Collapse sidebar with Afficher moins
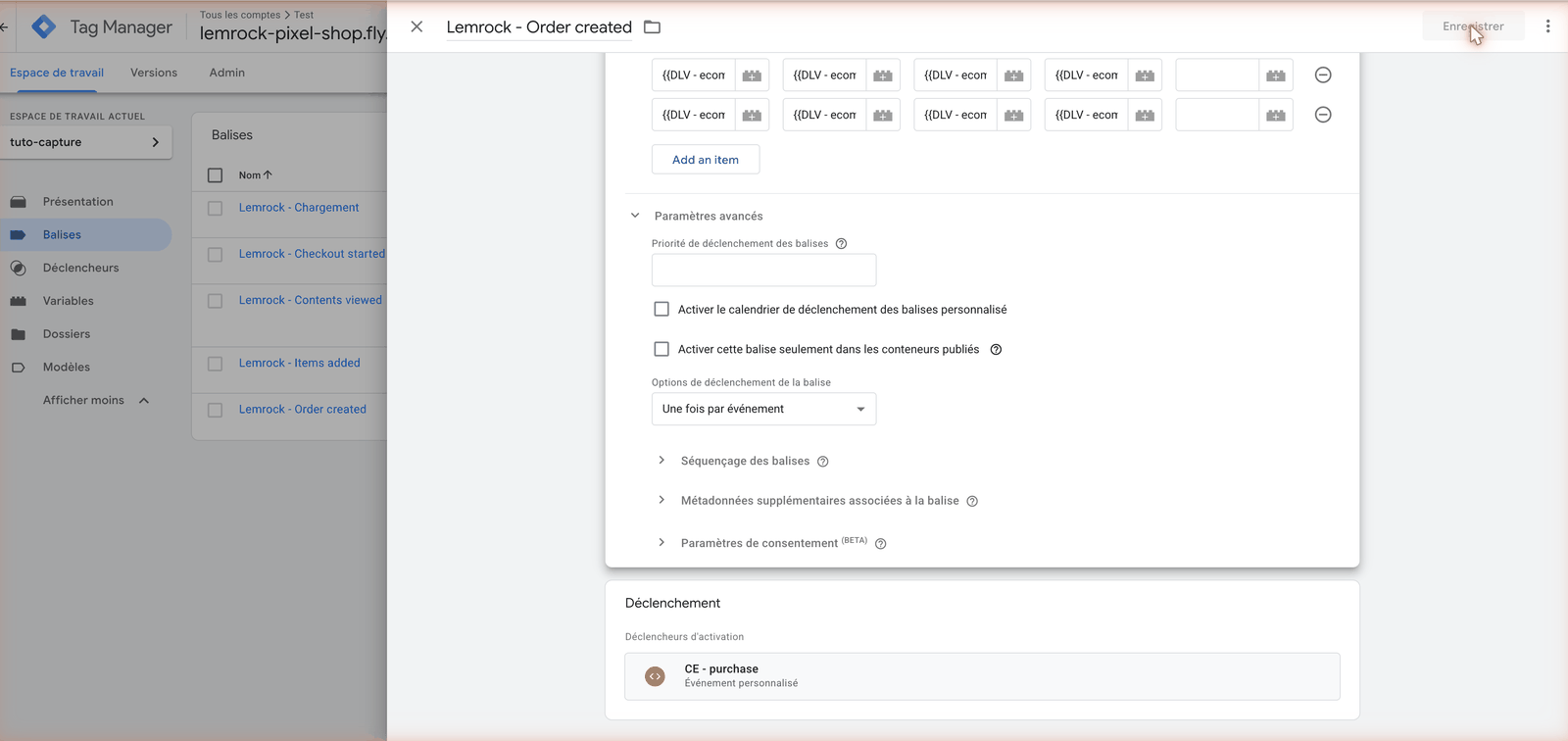The height and width of the screenshot is (741, 1568). point(96,400)
